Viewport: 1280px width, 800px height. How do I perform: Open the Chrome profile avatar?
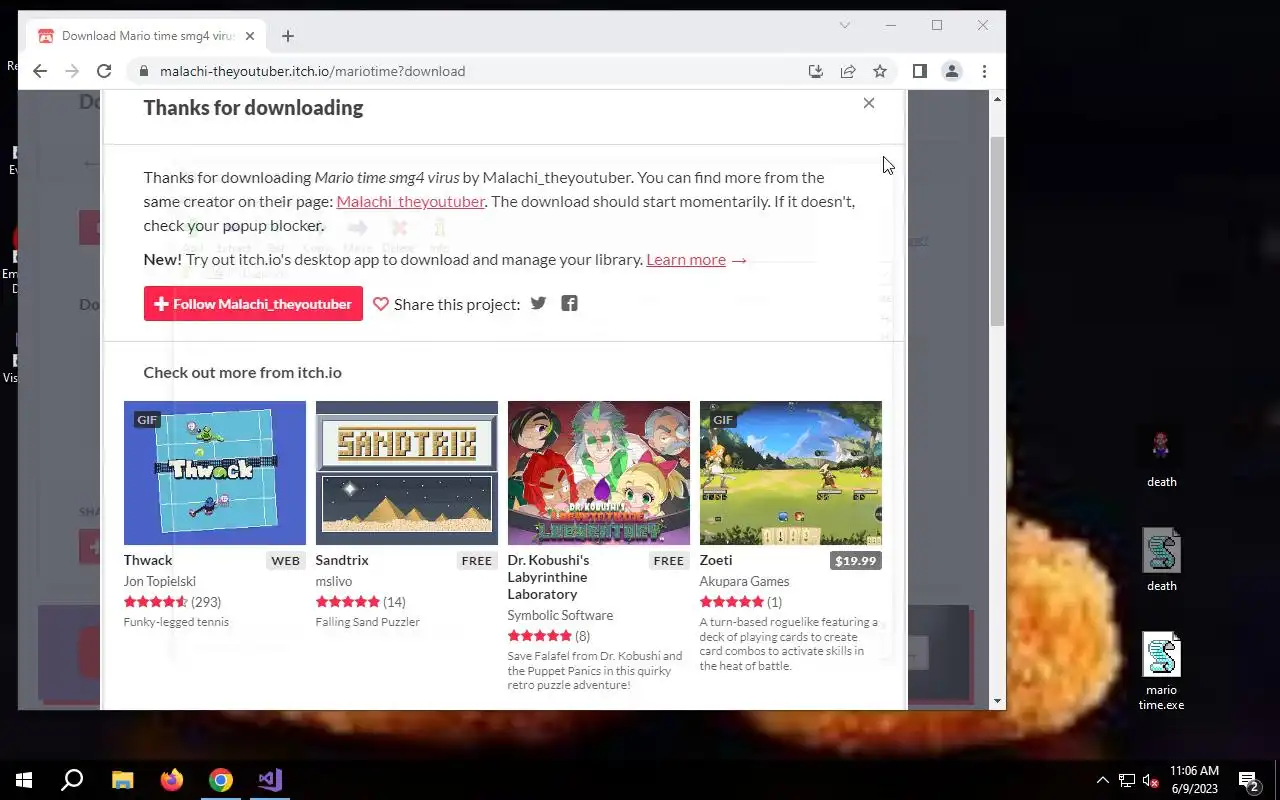coord(952,71)
